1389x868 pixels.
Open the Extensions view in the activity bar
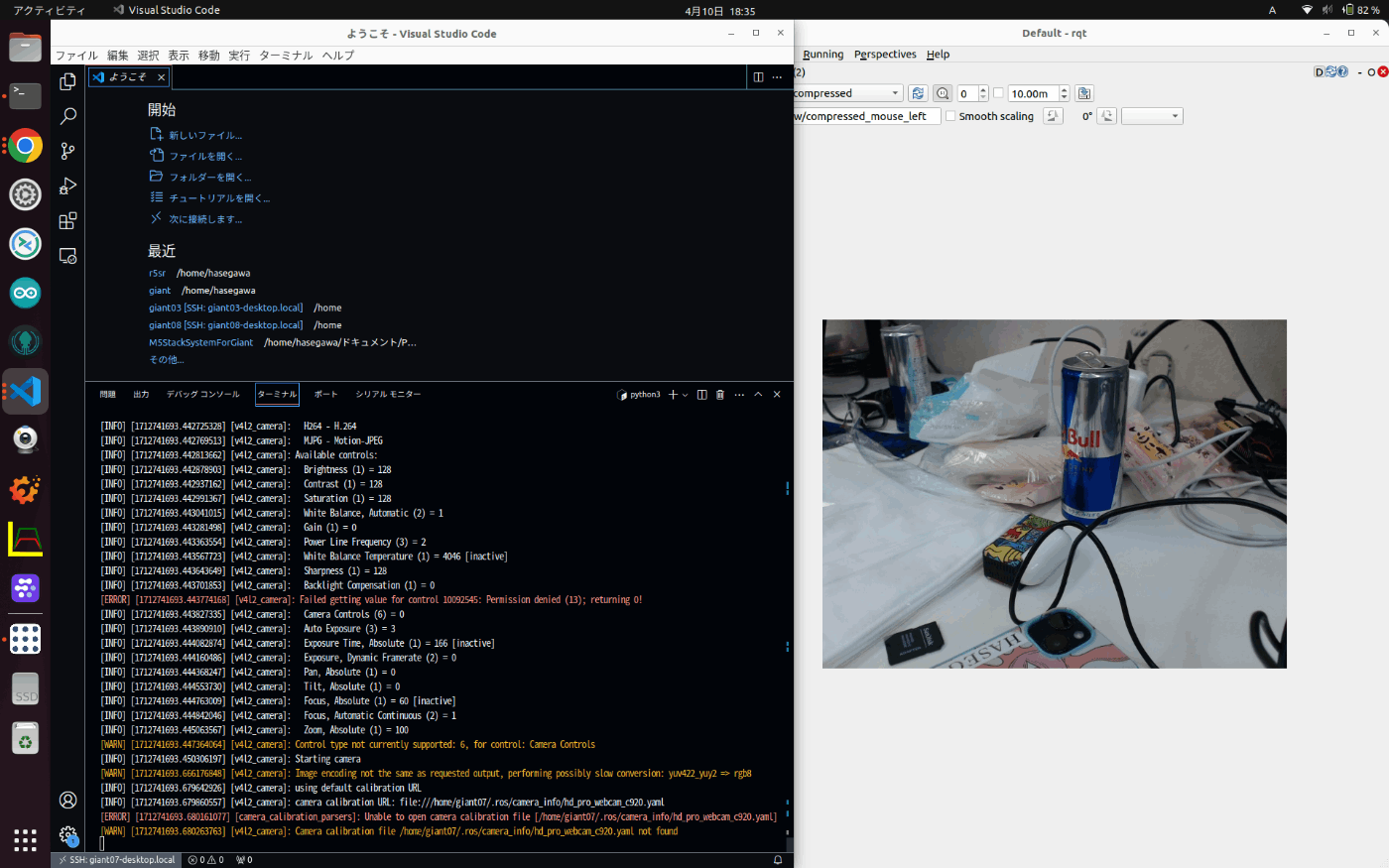(67, 220)
